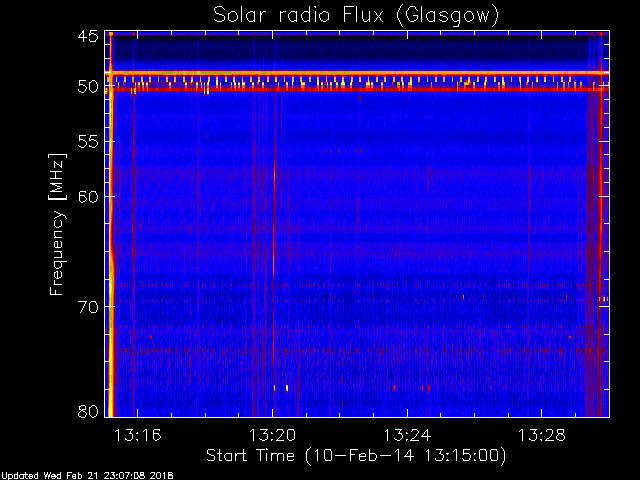Viewport: 640px width, 480px height.
Task: Click the bright yellow spots near 78 MHz
Action: 287,387
